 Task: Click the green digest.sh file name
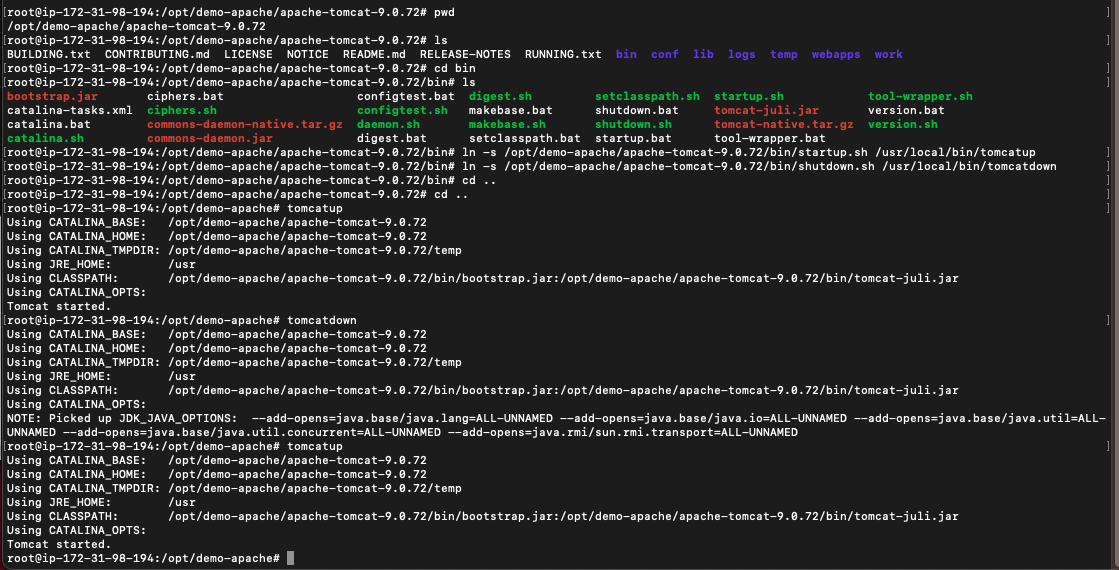[500, 96]
